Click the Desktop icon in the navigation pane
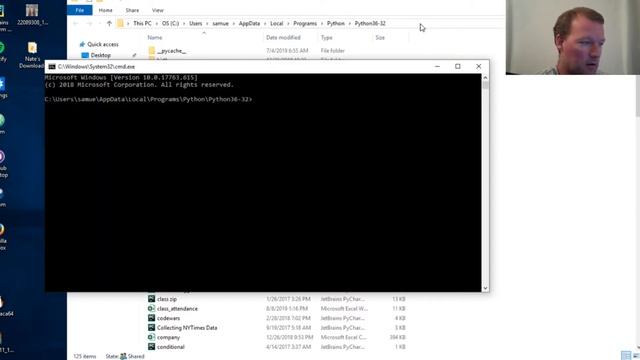Screen dimensions: 640x360 click(85, 55)
